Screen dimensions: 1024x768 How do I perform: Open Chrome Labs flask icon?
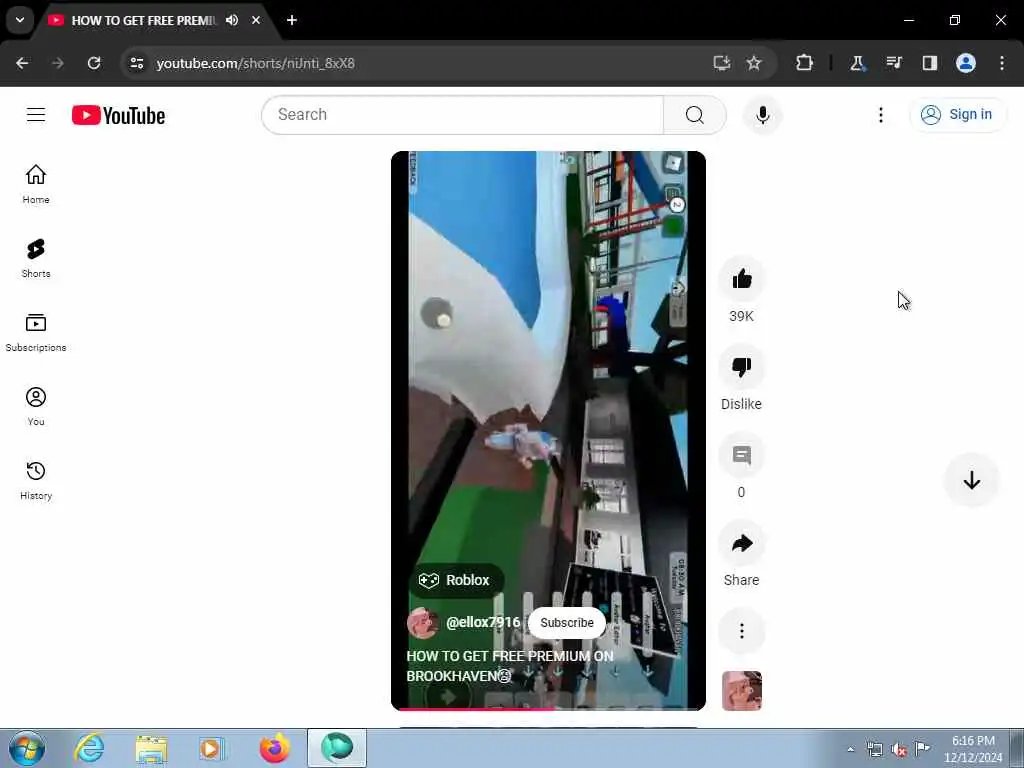click(857, 63)
